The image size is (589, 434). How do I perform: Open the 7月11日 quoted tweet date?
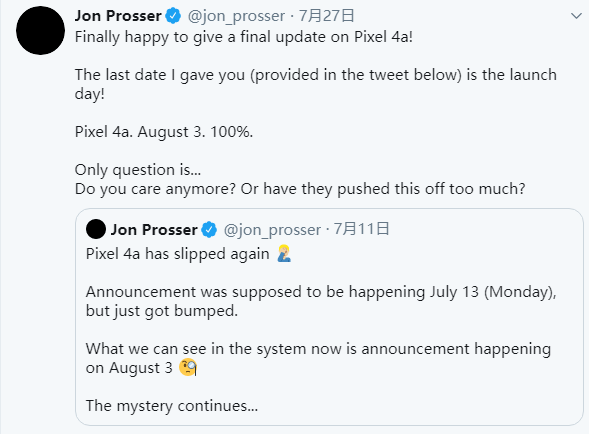click(362, 229)
